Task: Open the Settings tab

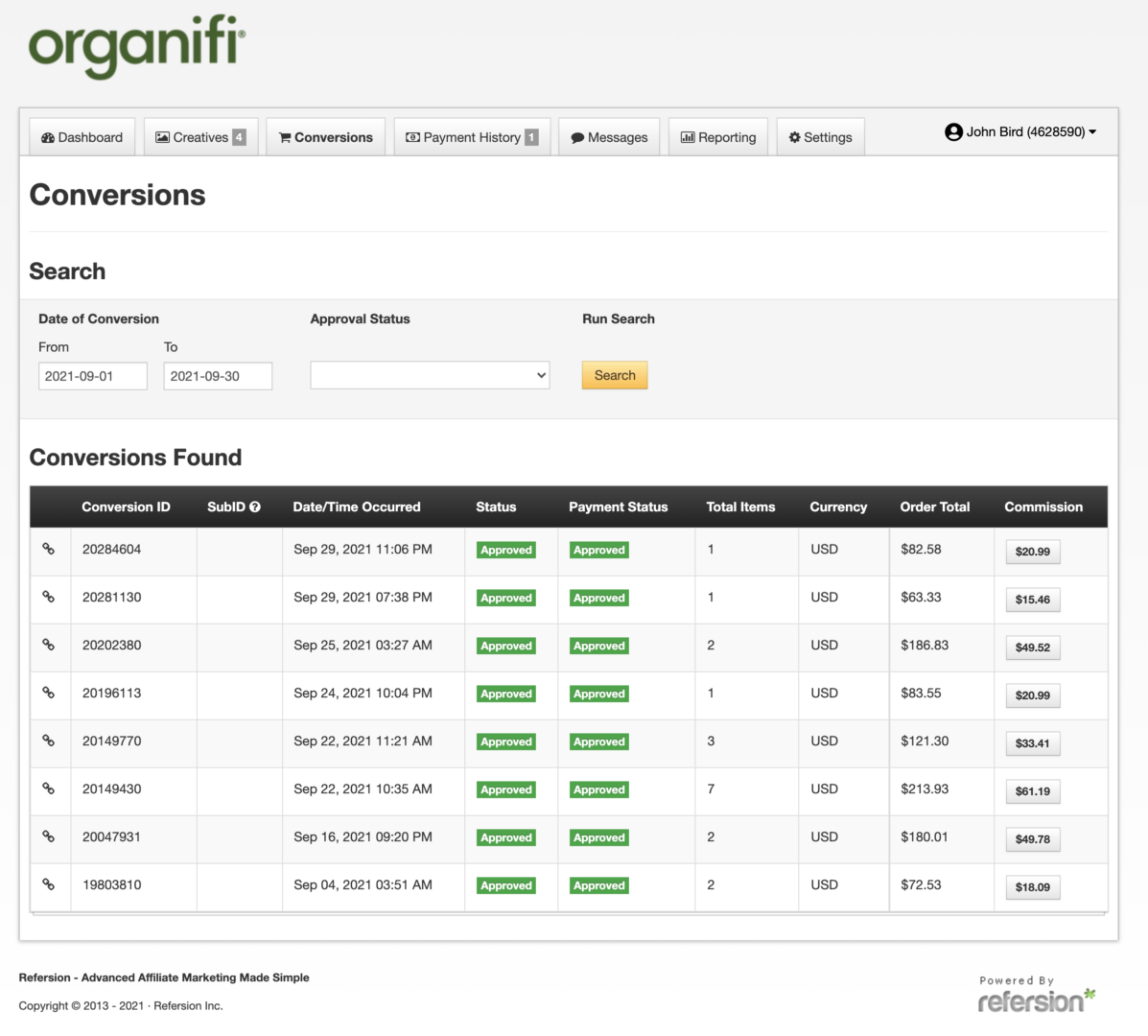Action: pos(821,137)
